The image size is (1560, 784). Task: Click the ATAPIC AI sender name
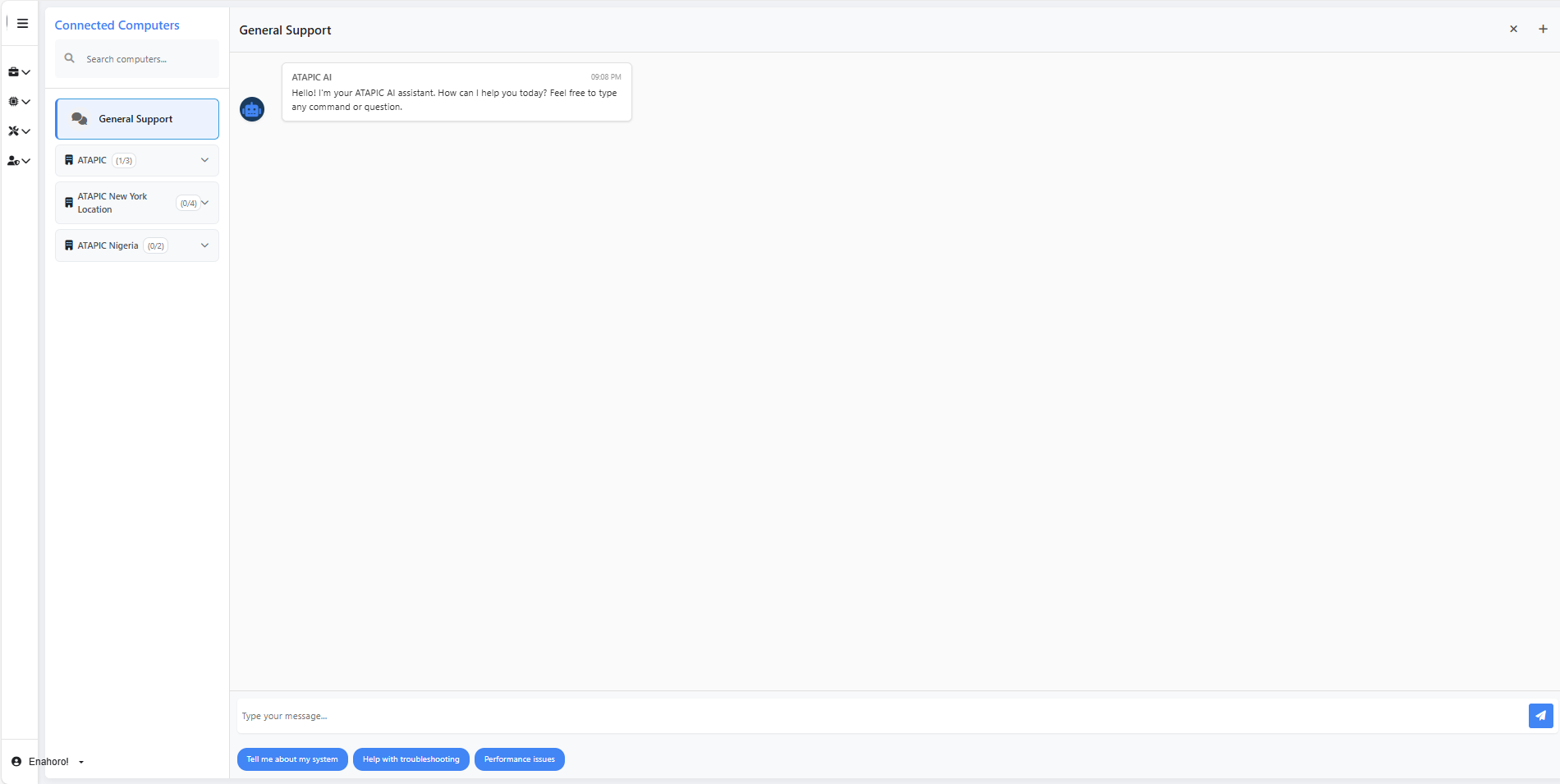312,77
